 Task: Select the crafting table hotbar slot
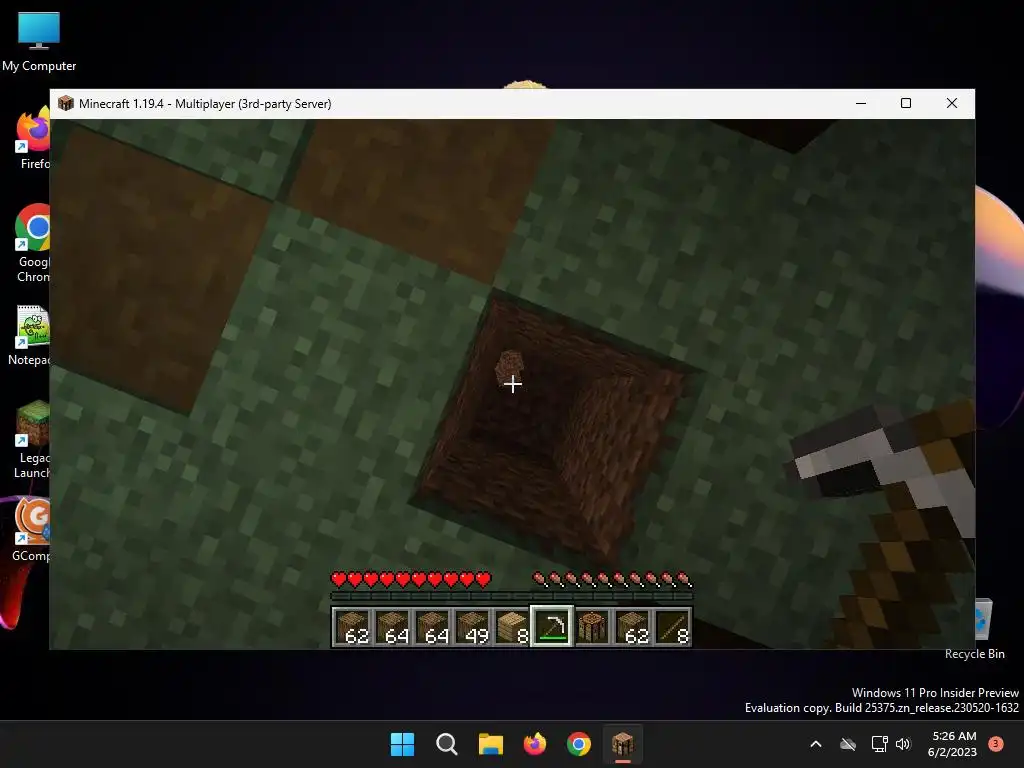pos(592,626)
